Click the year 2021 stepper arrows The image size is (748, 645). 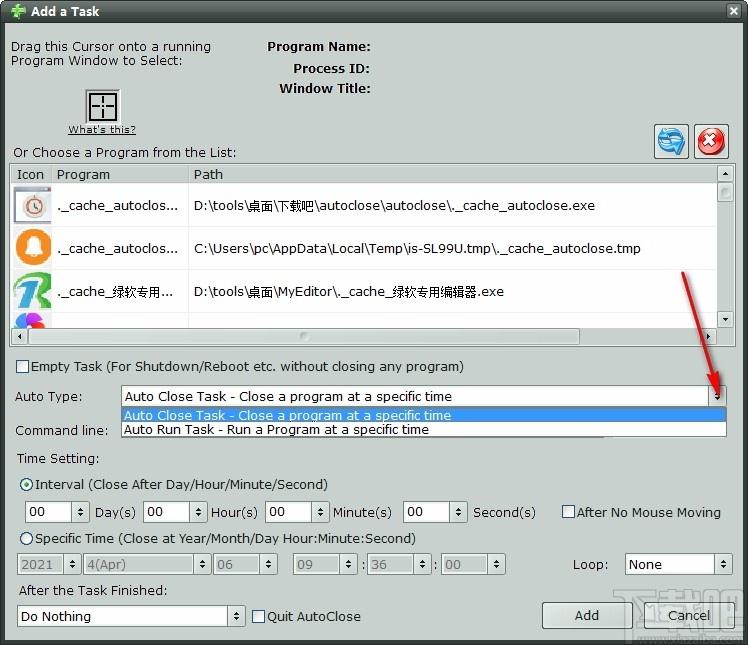coord(72,564)
